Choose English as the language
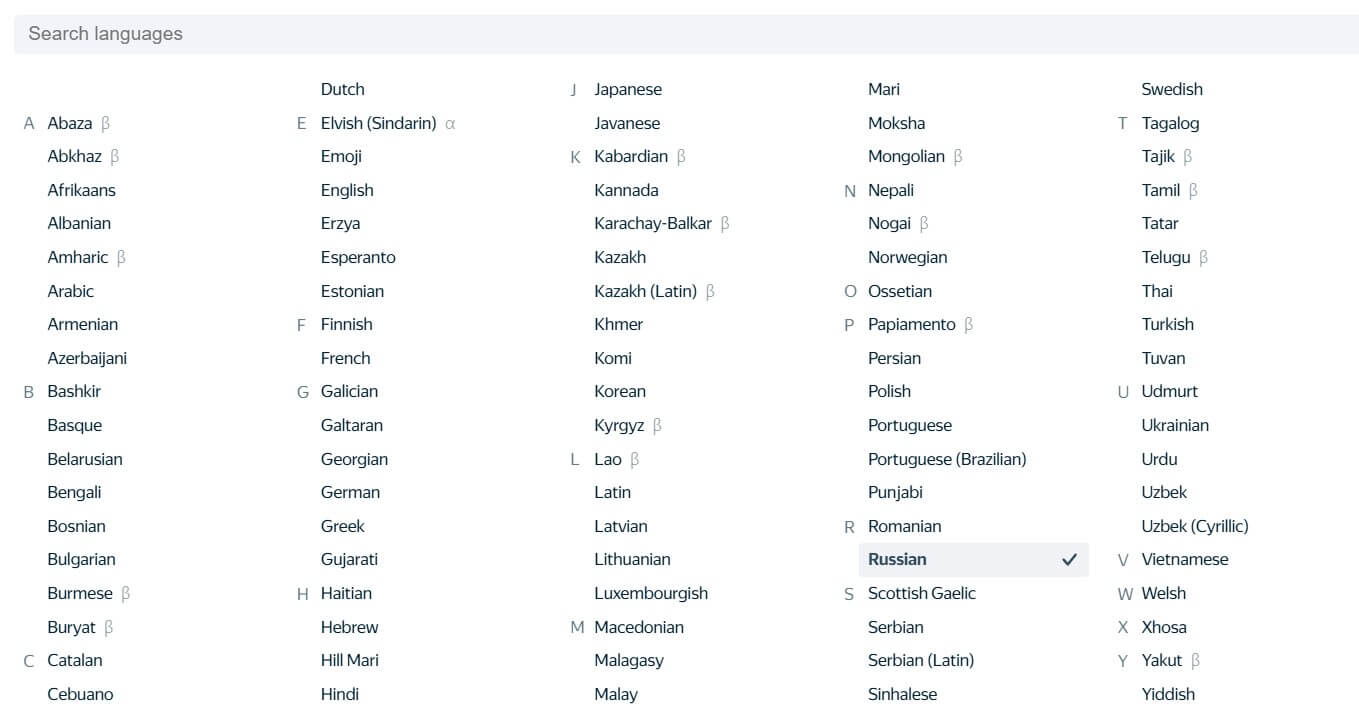 [x=347, y=190]
